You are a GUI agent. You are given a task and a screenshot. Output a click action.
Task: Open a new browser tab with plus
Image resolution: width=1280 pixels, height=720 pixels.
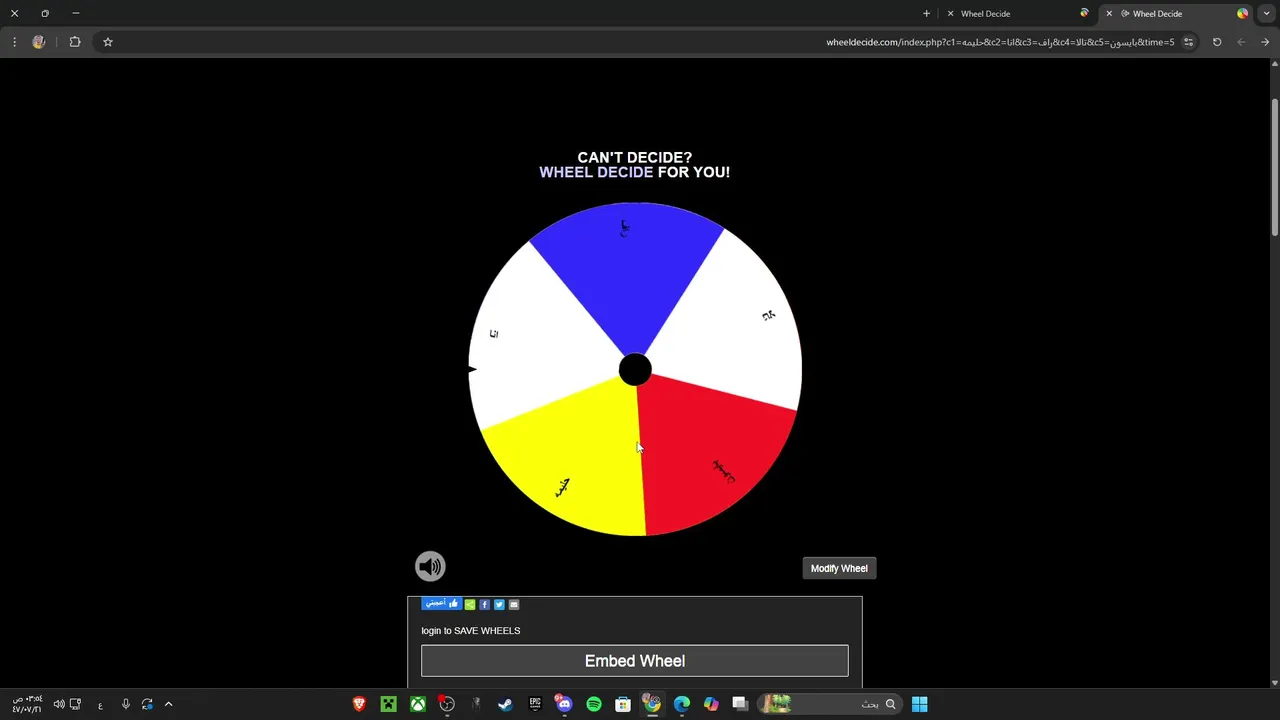926,14
